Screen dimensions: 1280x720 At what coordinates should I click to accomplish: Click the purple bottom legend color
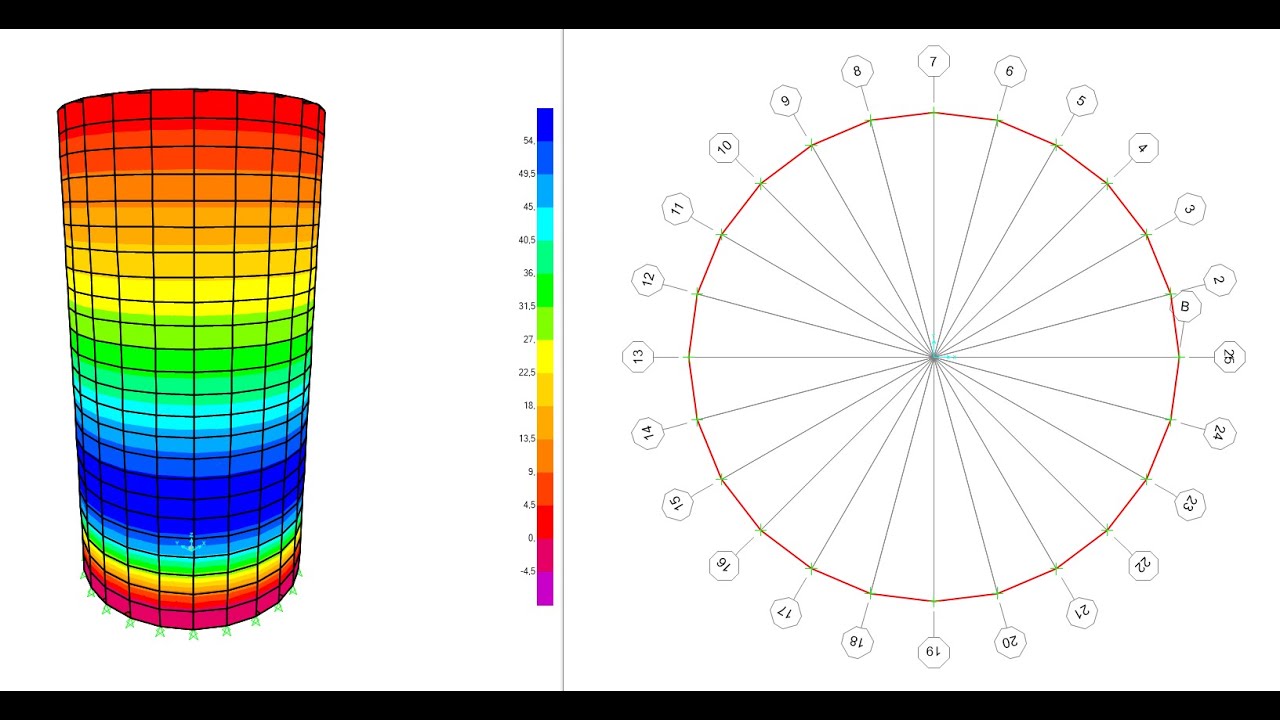(545, 588)
